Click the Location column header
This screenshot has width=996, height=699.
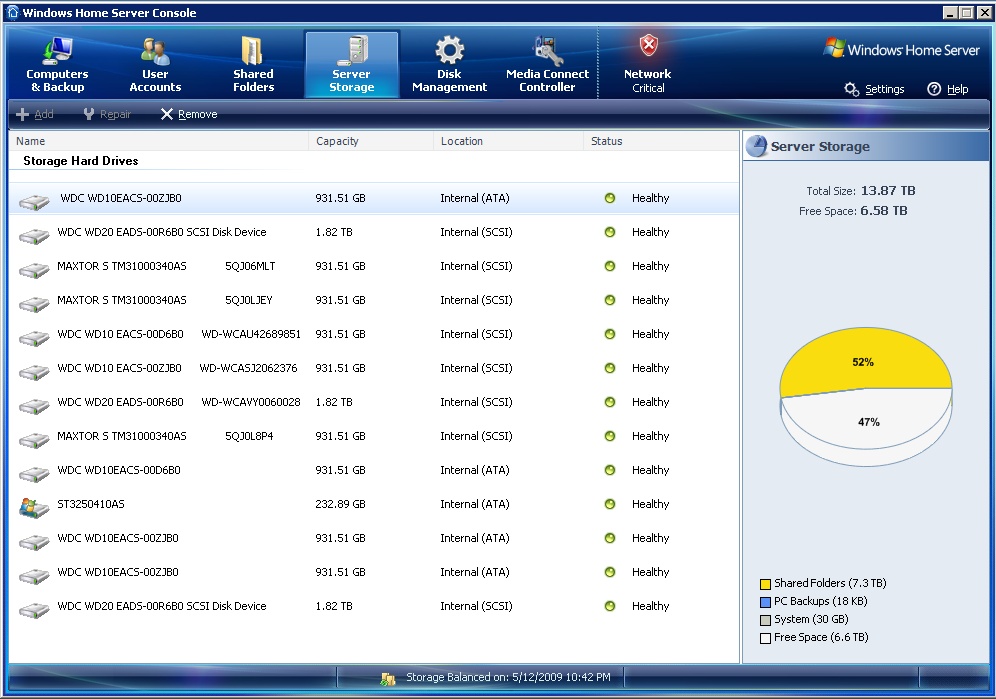click(461, 141)
